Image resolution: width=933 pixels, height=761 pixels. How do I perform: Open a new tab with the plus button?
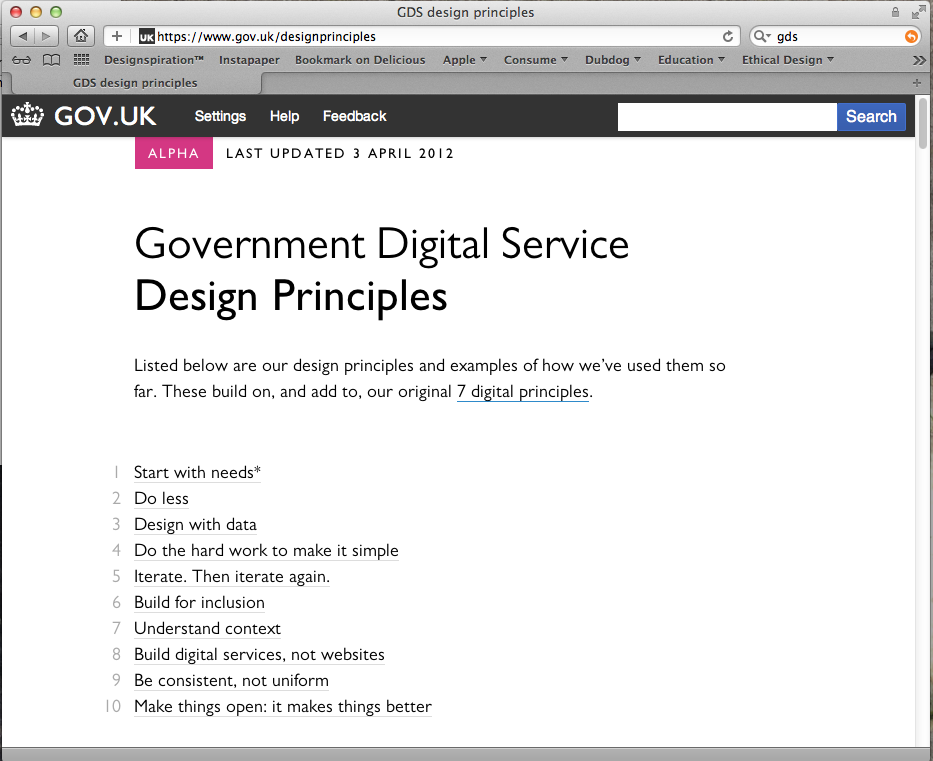click(x=917, y=82)
